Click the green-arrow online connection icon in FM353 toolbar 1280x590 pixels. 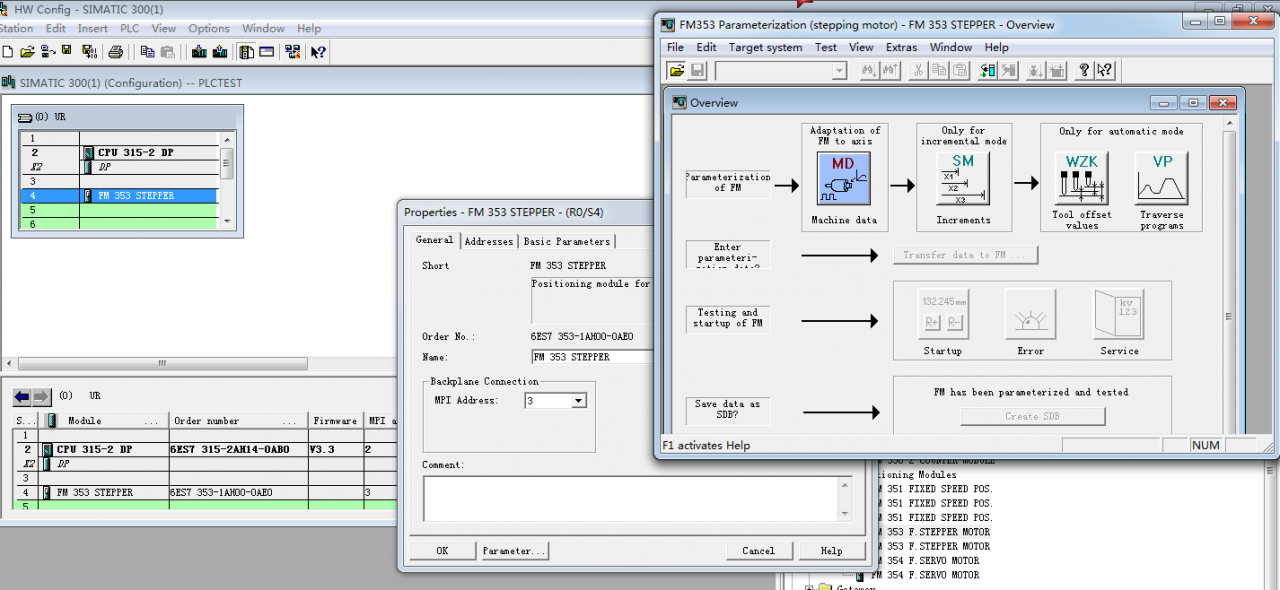click(x=987, y=70)
